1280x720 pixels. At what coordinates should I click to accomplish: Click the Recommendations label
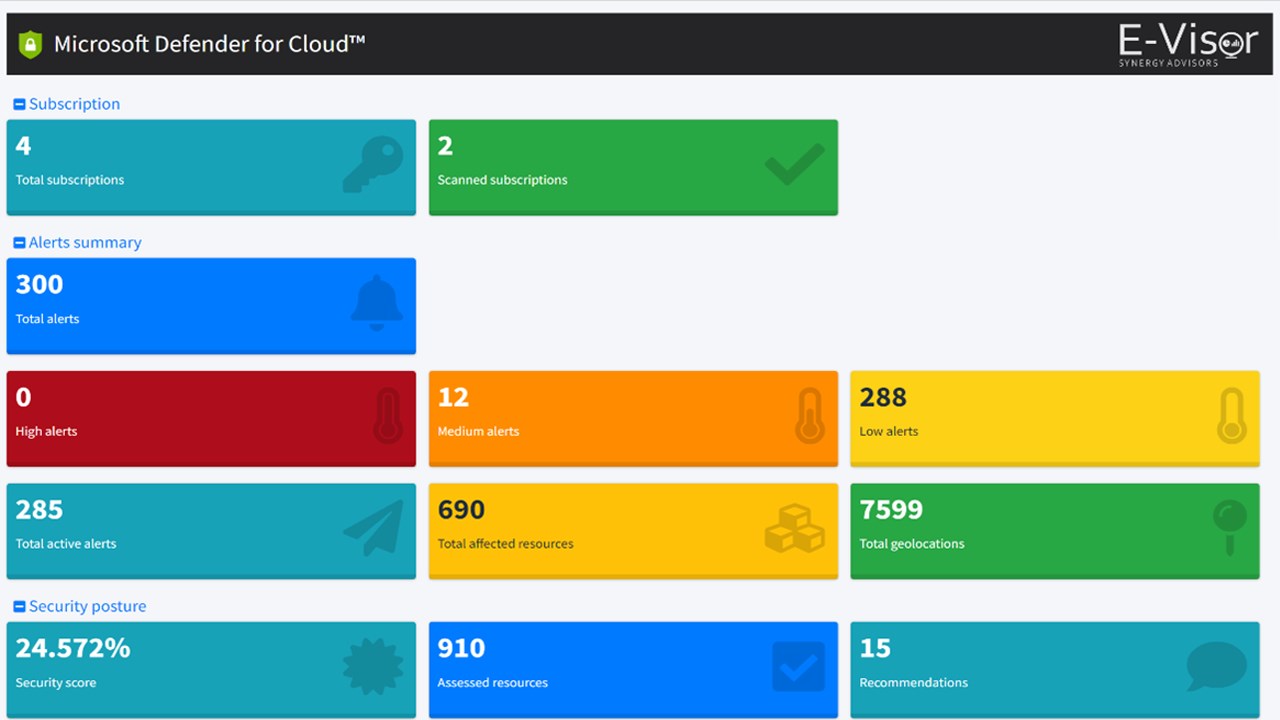coord(914,683)
